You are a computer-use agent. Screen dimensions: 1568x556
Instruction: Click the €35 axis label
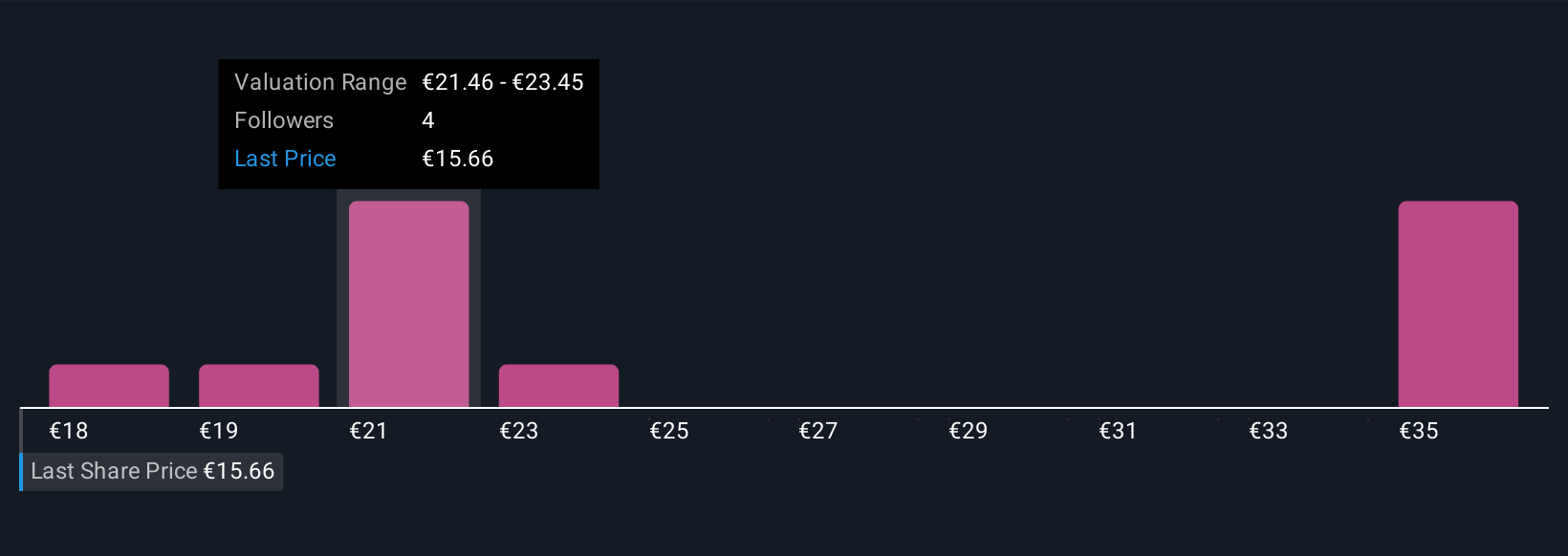pyautogui.click(x=1419, y=431)
